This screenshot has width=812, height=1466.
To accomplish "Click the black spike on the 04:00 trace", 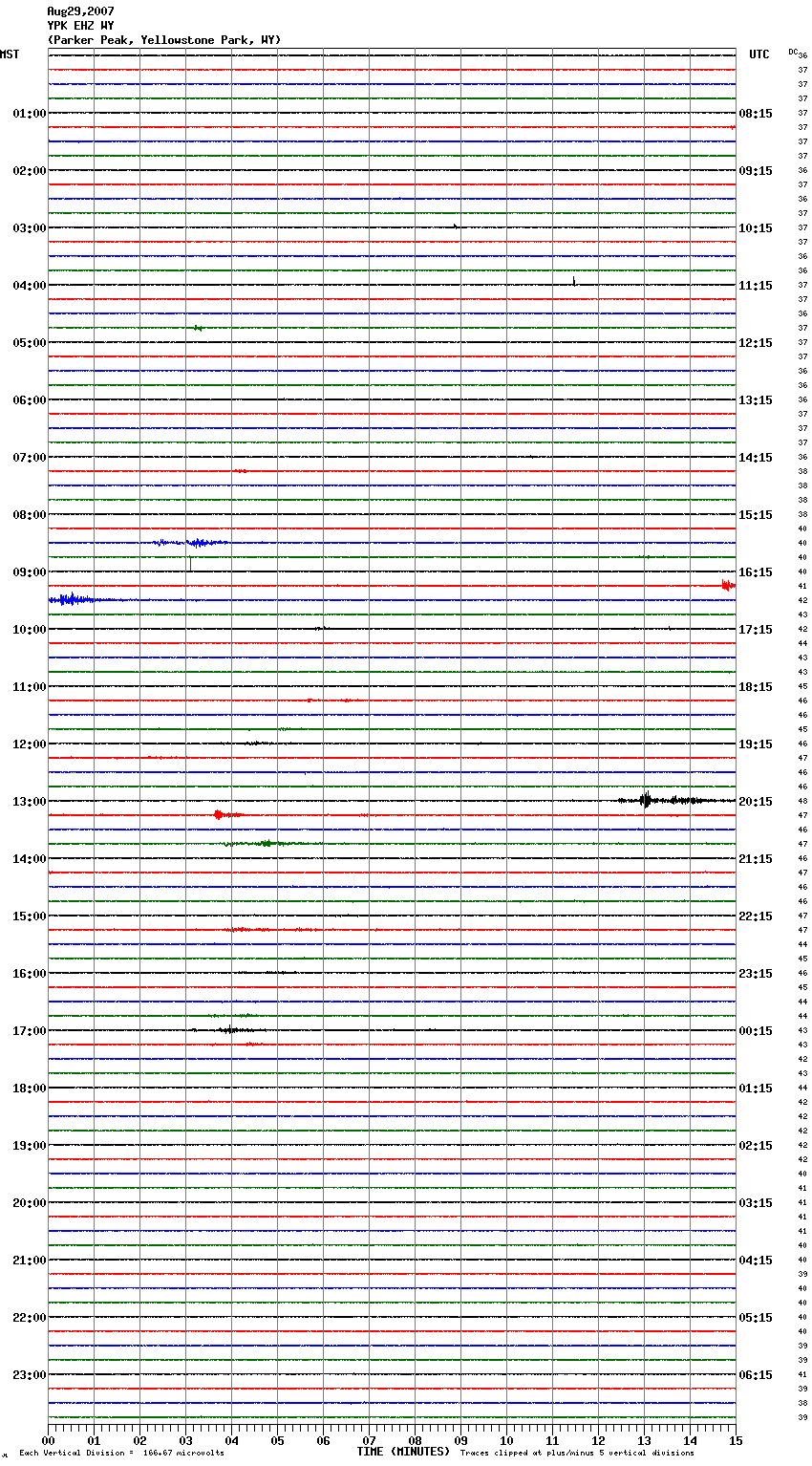I will click(574, 281).
